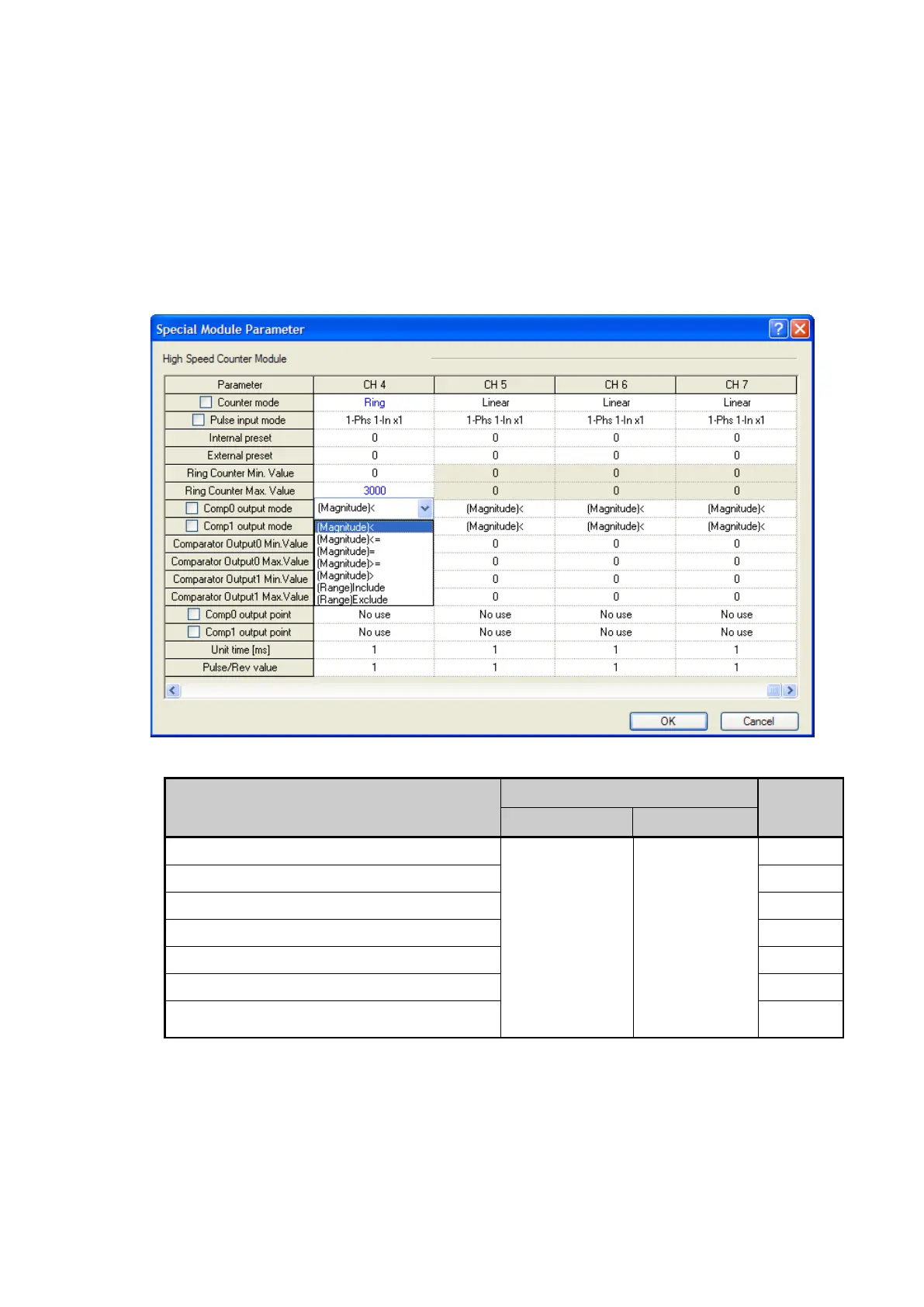The width and height of the screenshot is (924, 1307).
Task: Tick the Pulse input mode checkbox
Action: [198, 420]
